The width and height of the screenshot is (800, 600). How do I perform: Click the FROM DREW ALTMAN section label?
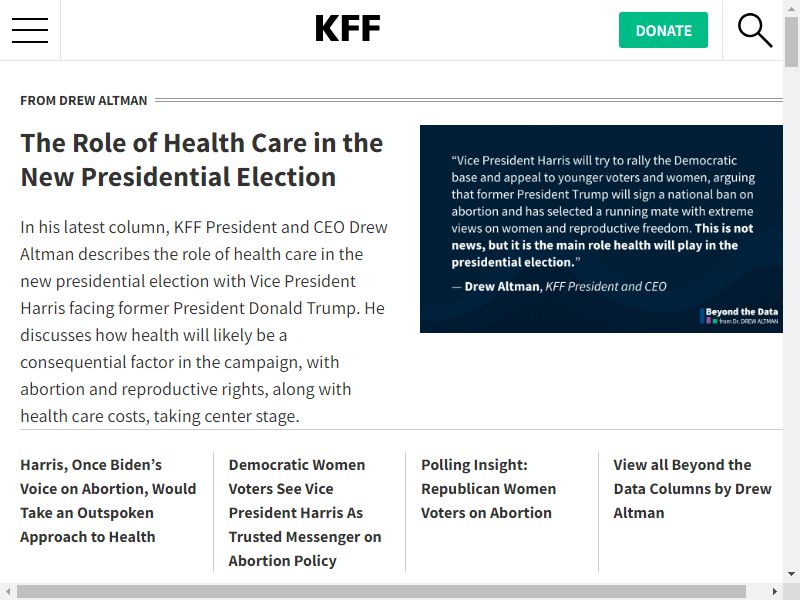(x=84, y=101)
